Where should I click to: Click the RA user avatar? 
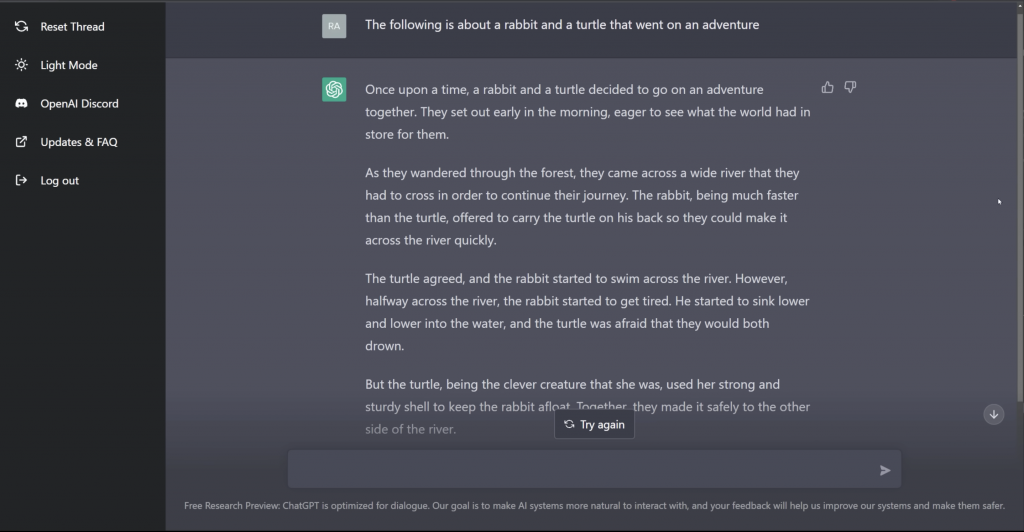tap(334, 26)
